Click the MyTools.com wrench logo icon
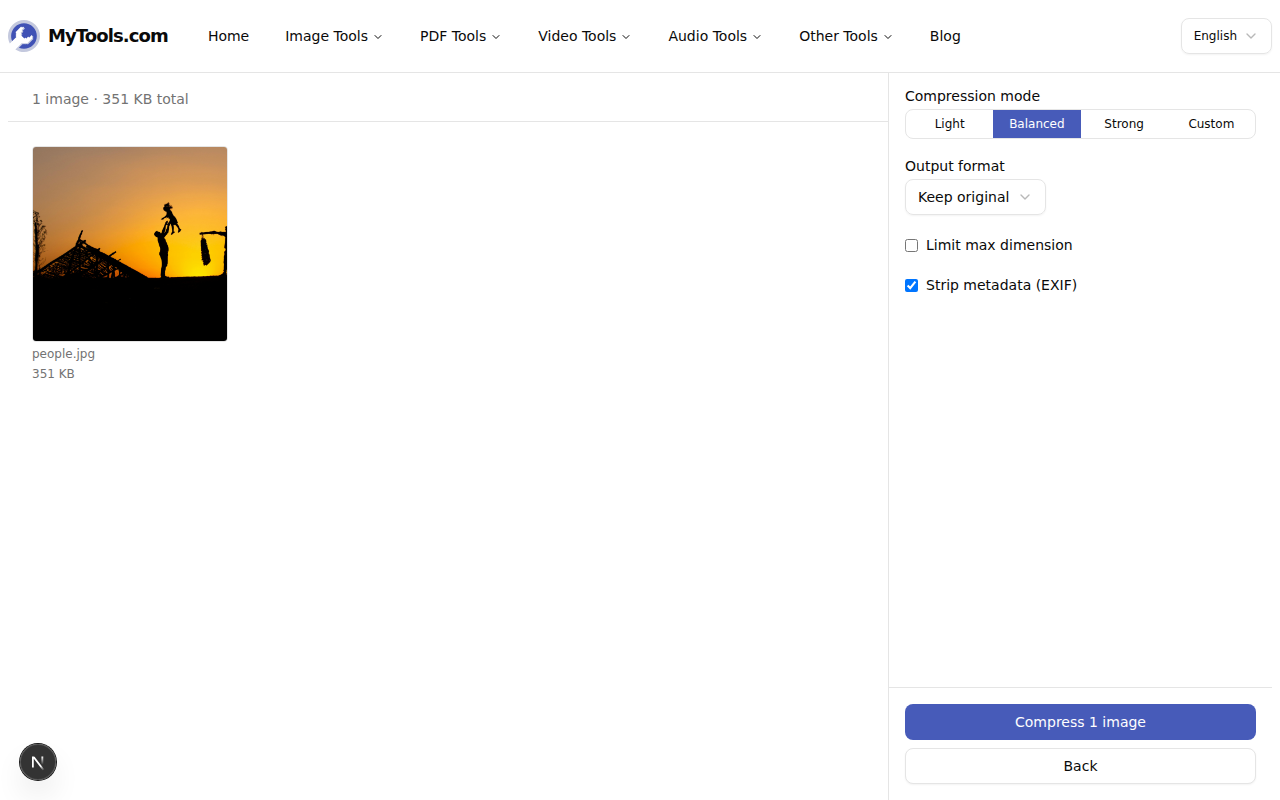 pyautogui.click(x=24, y=36)
